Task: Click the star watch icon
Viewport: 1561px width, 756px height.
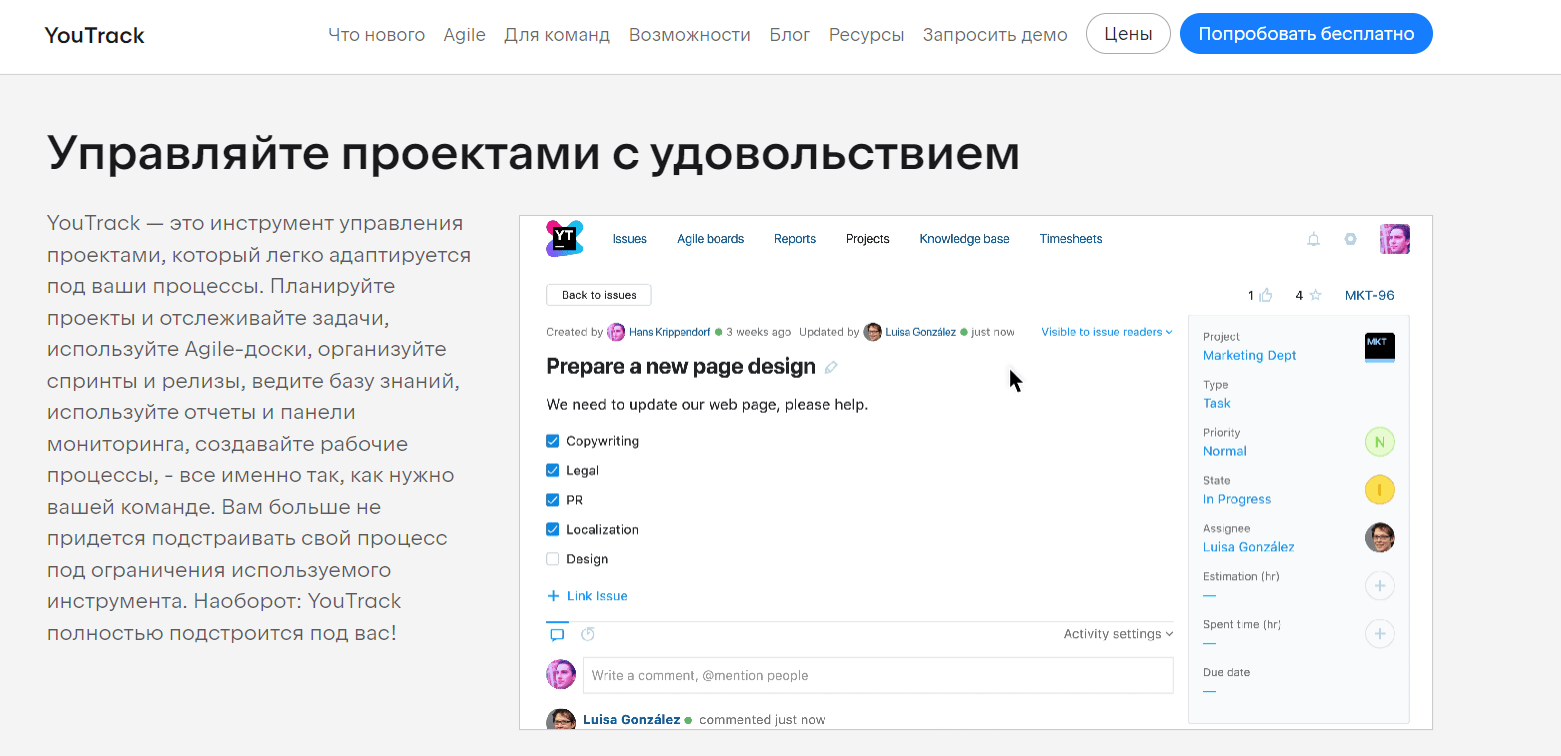Action: (1316, 295)
